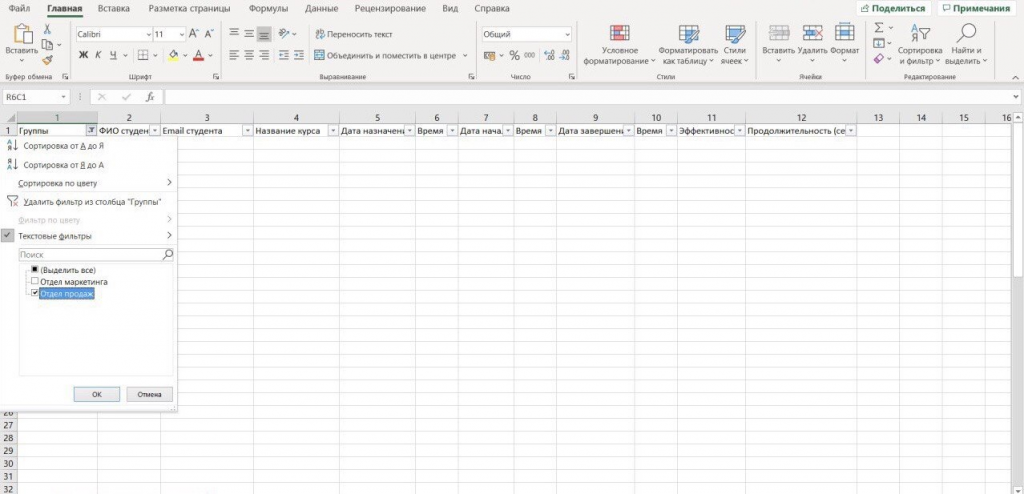Select the Format Painter brush icon
The width and height of the screenshot is (1024, 494).
[47, 59]
